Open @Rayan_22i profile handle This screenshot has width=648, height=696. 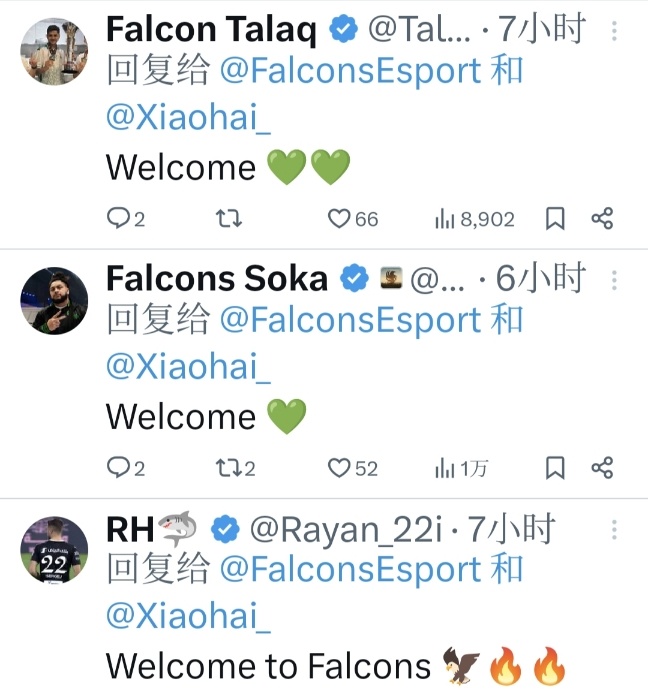(347, 530)
